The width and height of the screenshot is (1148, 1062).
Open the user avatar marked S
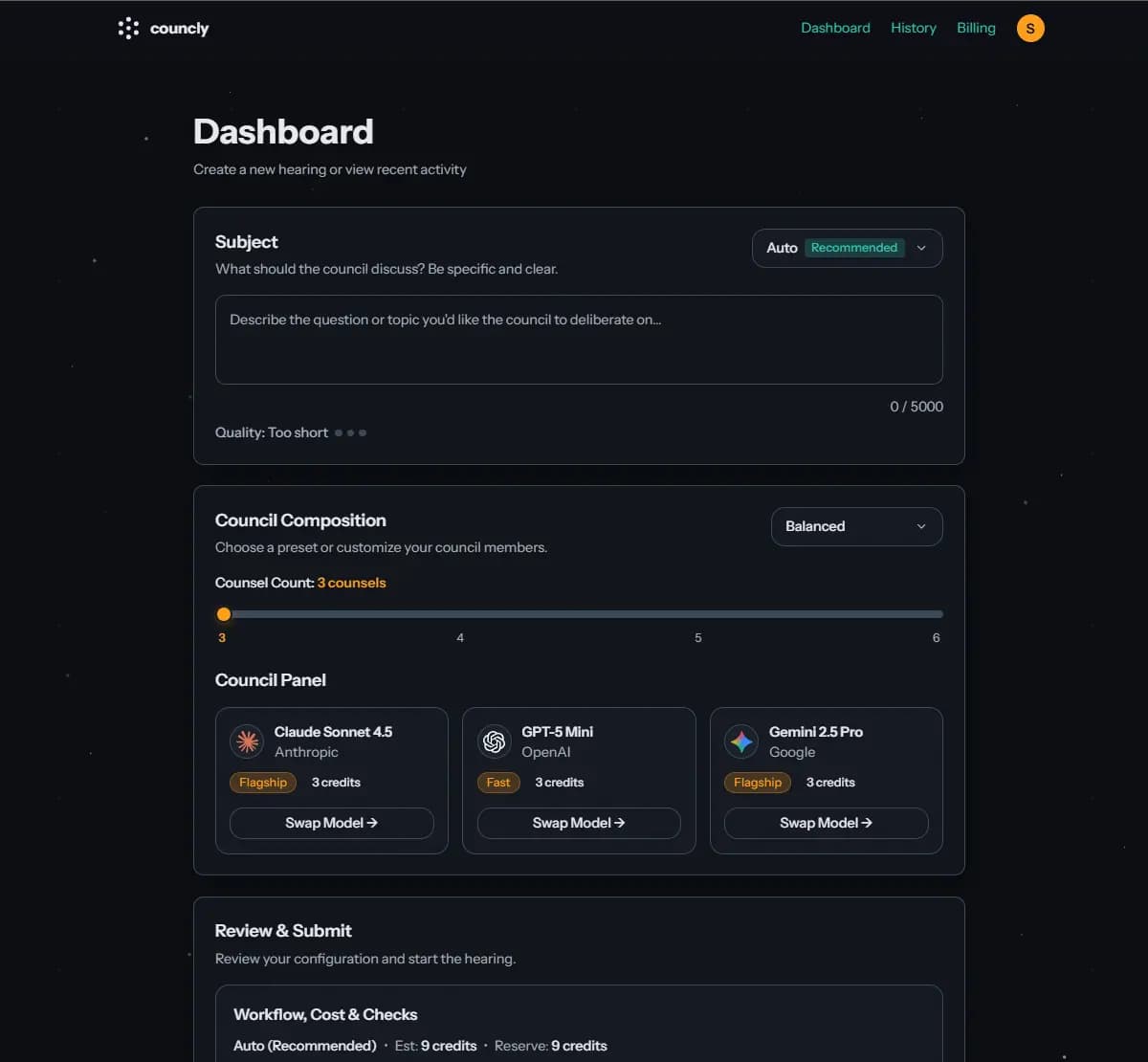point(1030,28)
